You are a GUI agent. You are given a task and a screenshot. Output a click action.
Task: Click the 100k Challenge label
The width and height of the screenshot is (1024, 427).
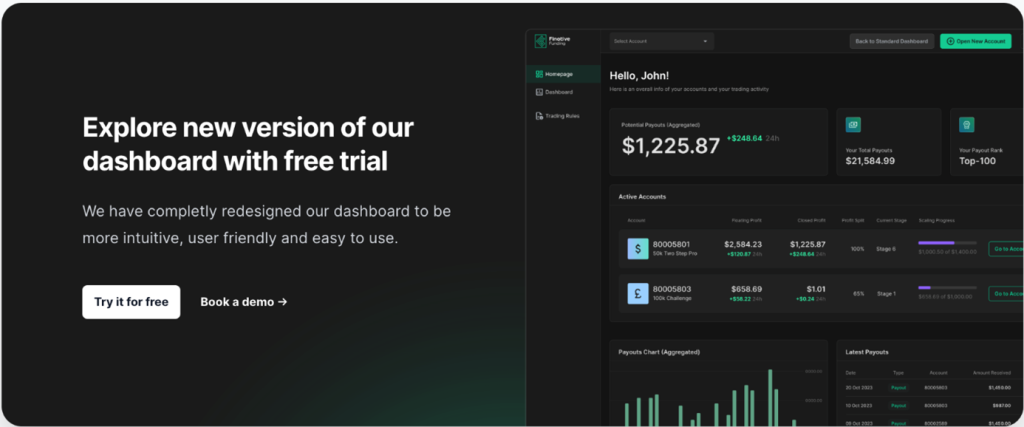(672, 298)
